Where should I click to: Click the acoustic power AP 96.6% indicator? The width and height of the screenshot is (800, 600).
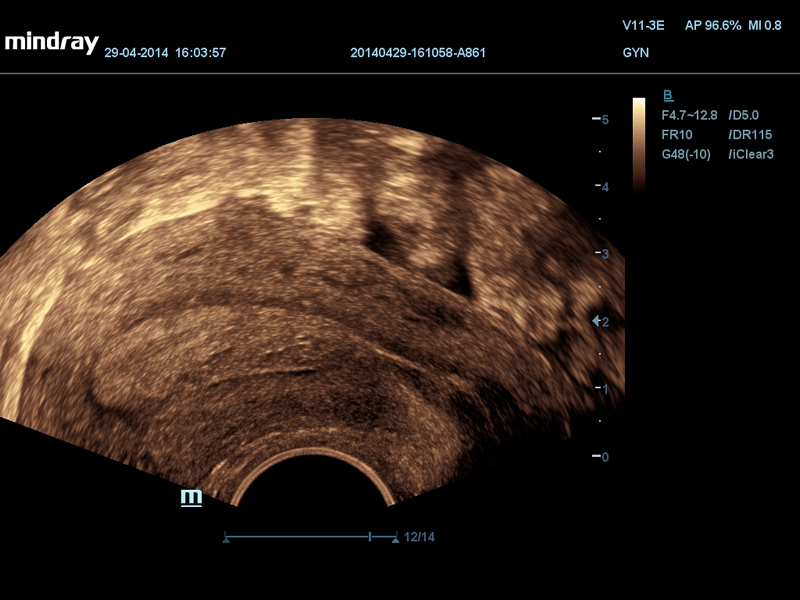tap(713, 26)
